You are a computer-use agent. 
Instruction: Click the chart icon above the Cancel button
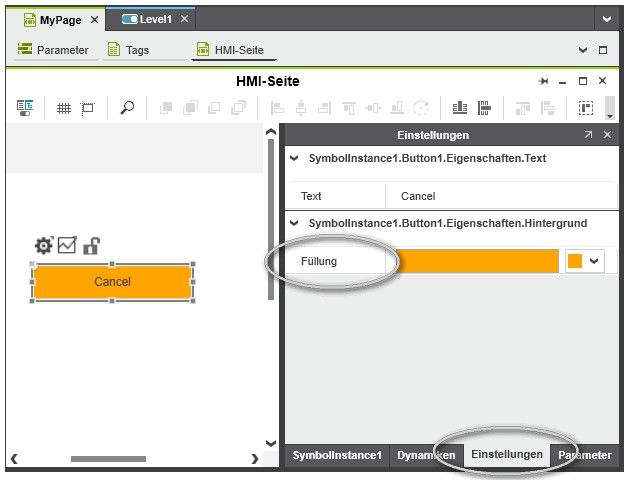coord(67,245)
